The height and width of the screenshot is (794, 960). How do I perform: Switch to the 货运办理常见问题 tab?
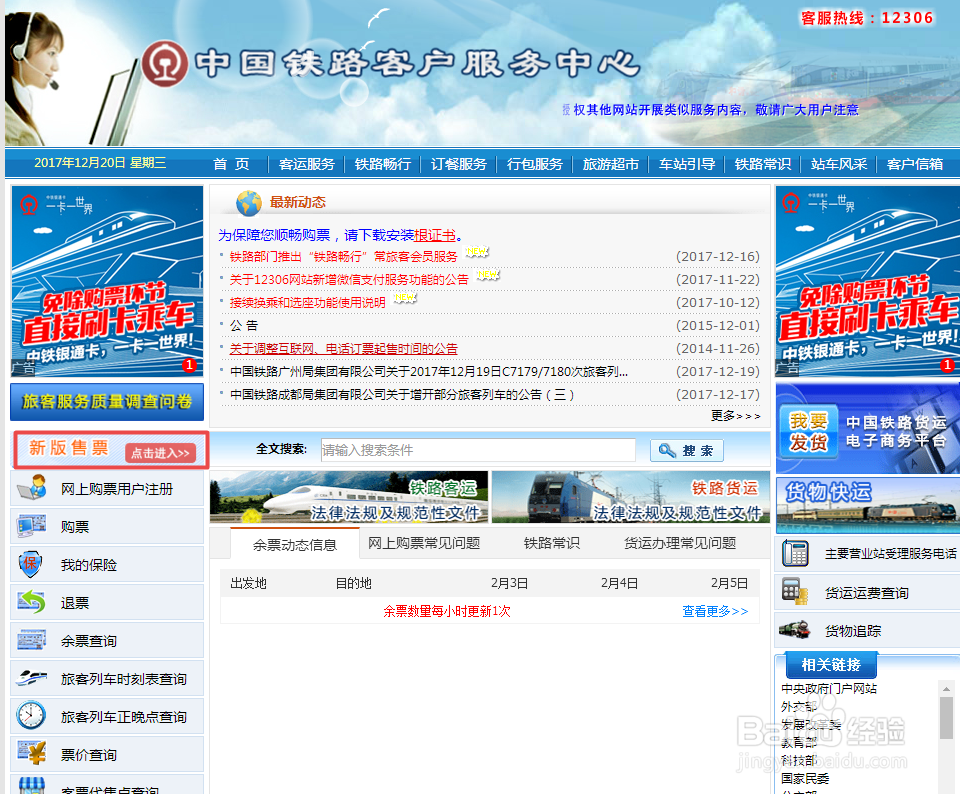pos(680,543)
